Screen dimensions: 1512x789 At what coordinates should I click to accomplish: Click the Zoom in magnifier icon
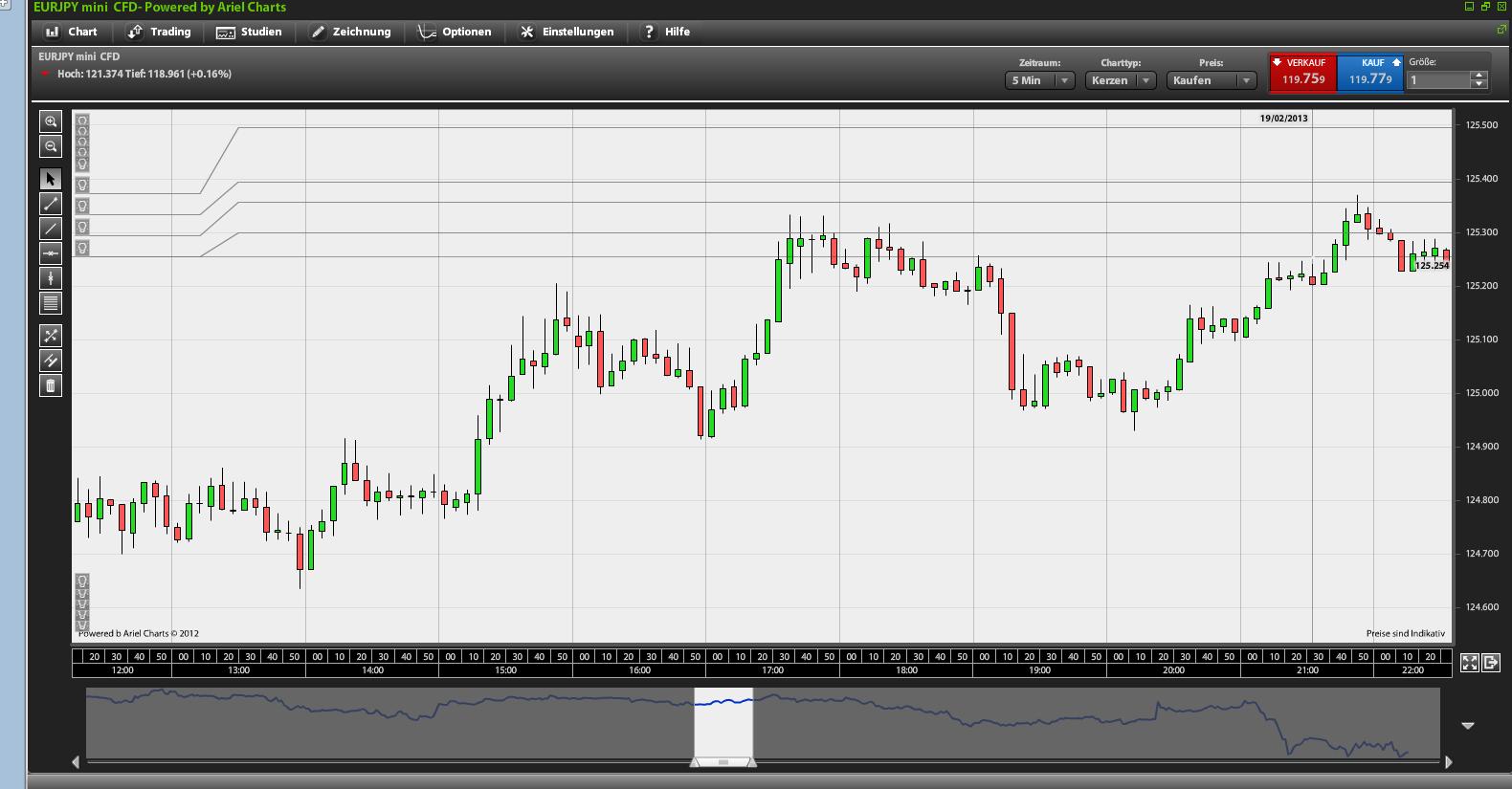point(51,121)
